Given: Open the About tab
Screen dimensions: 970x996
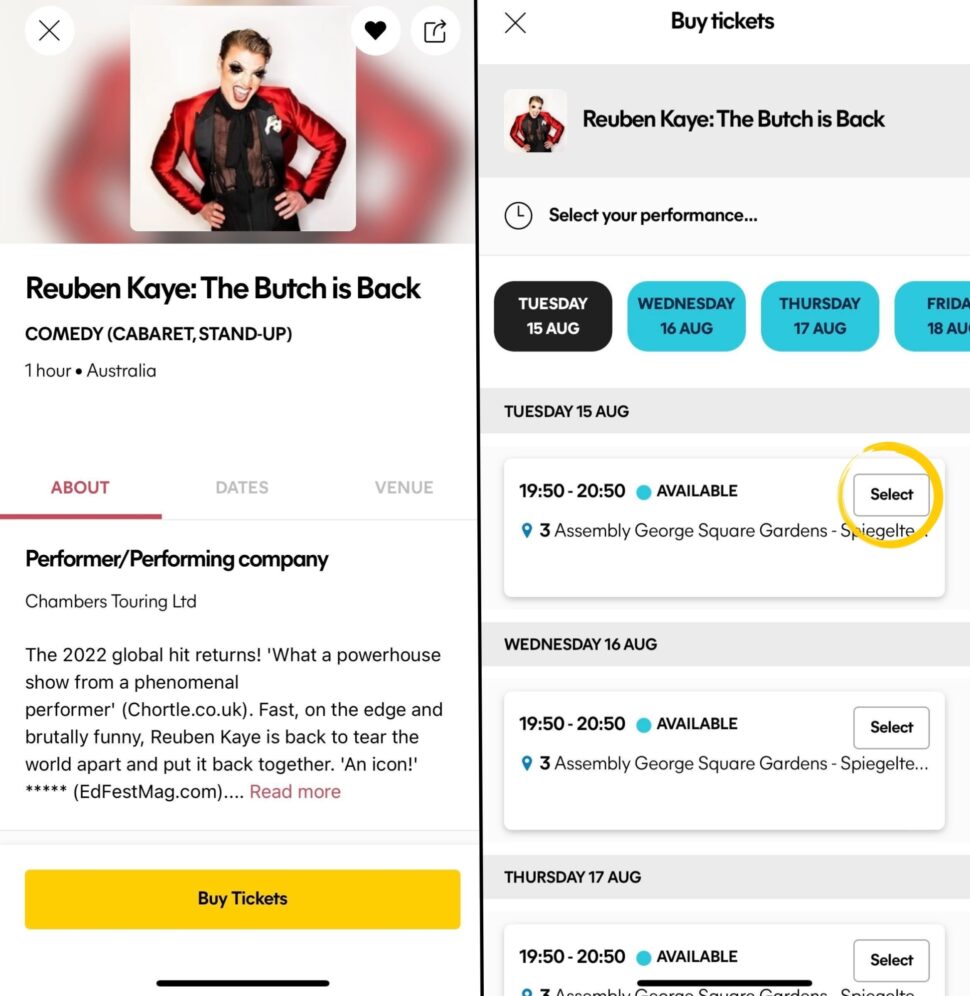Looking at the screenshot, I should (80, 488).
